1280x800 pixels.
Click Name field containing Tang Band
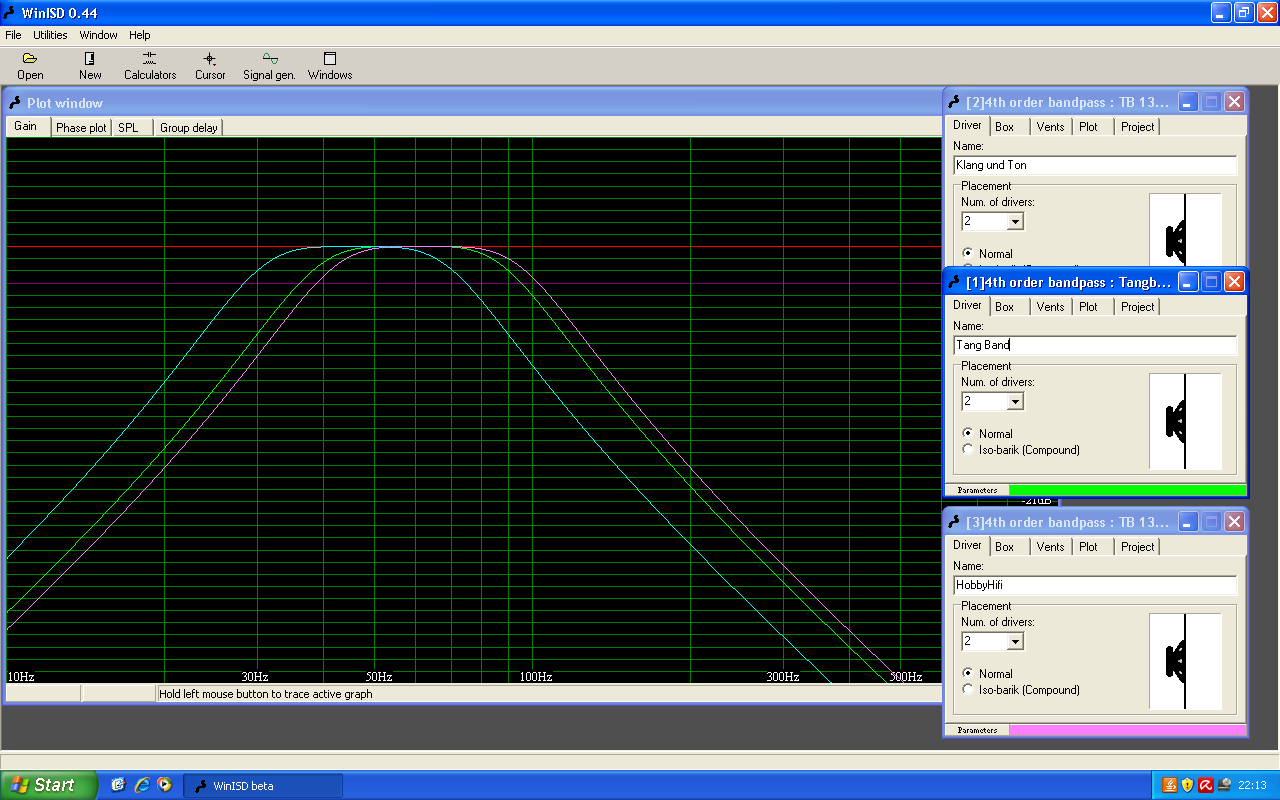[x=1095, y=345]
